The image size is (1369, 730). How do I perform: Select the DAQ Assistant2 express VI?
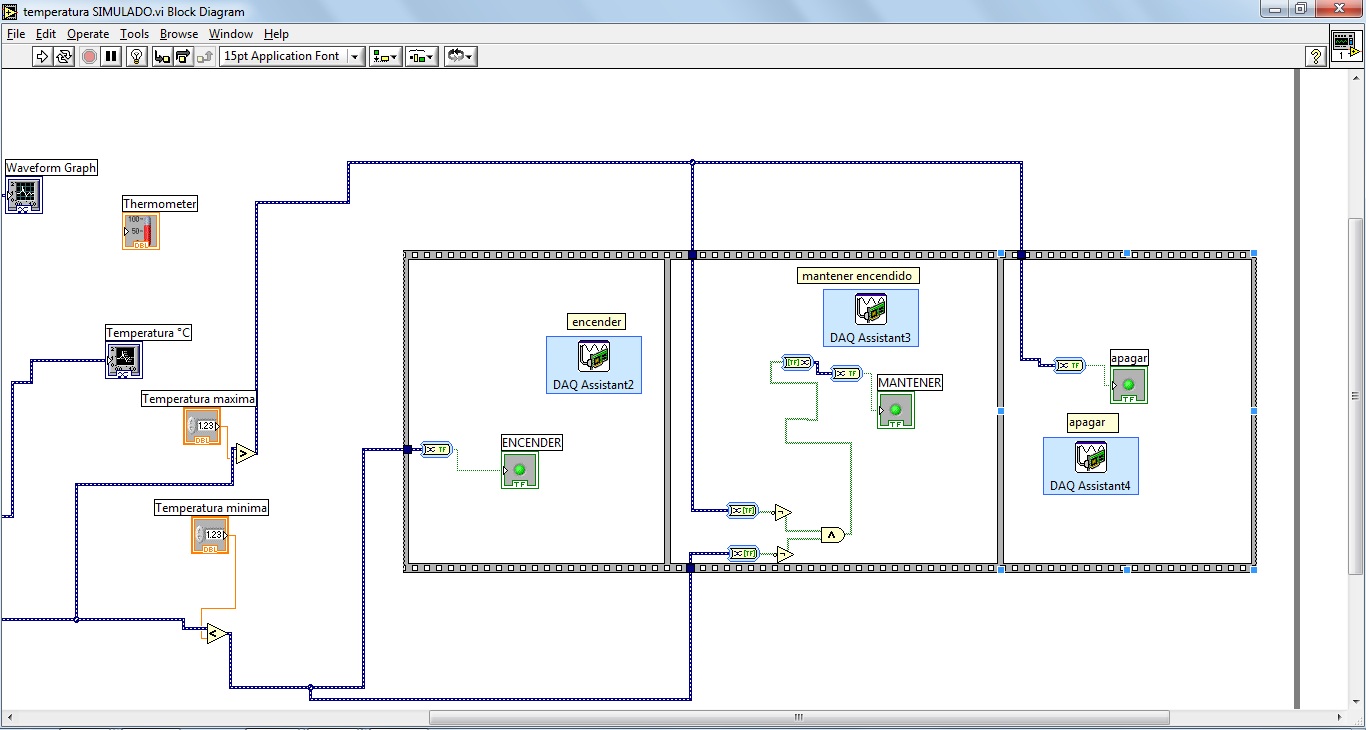pos(594,365)
